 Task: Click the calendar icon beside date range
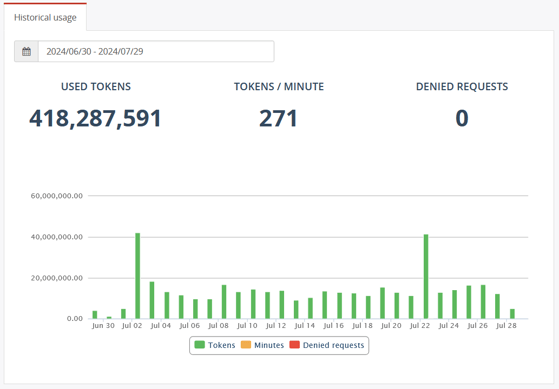[x=26, y=51]
